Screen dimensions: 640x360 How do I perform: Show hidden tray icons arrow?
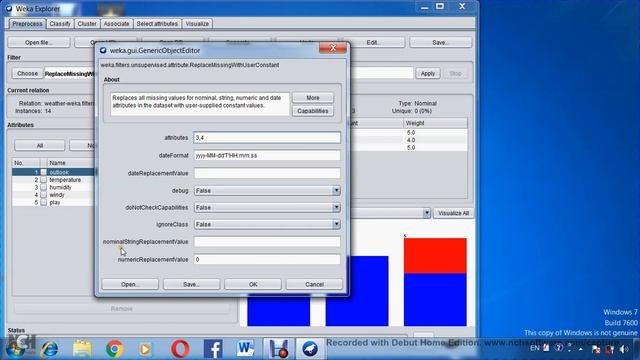tap(581, 349)
